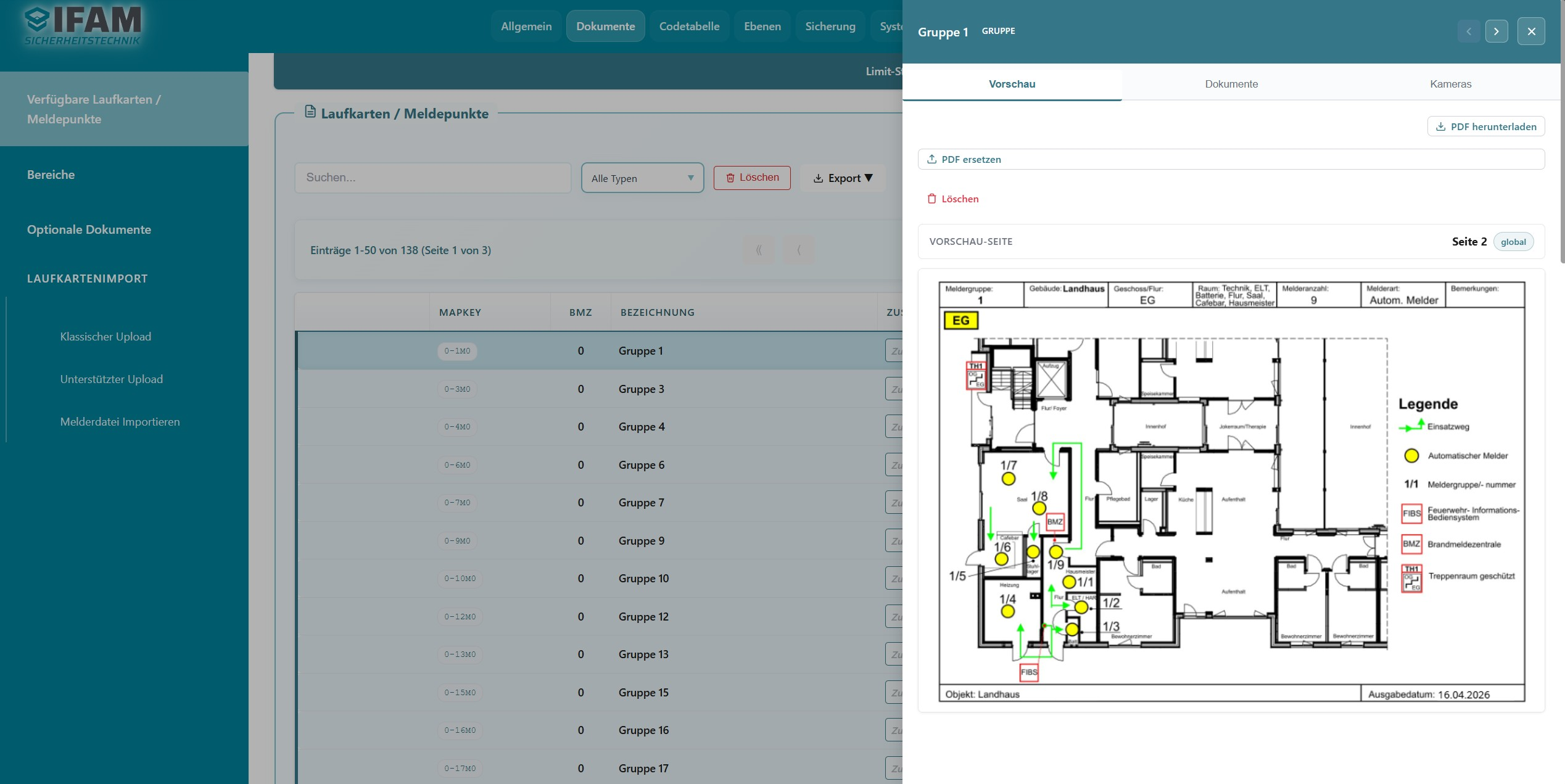The image size is (1565, 784).
Task: Click the BMZ column header
Action: click(x=580, y=312)
